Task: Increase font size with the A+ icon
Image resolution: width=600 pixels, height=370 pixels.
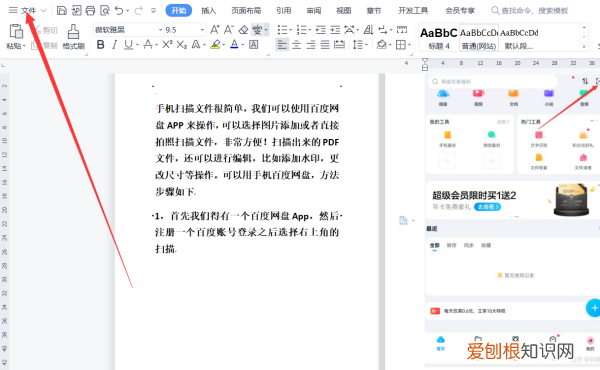Action: coord(215,29)
